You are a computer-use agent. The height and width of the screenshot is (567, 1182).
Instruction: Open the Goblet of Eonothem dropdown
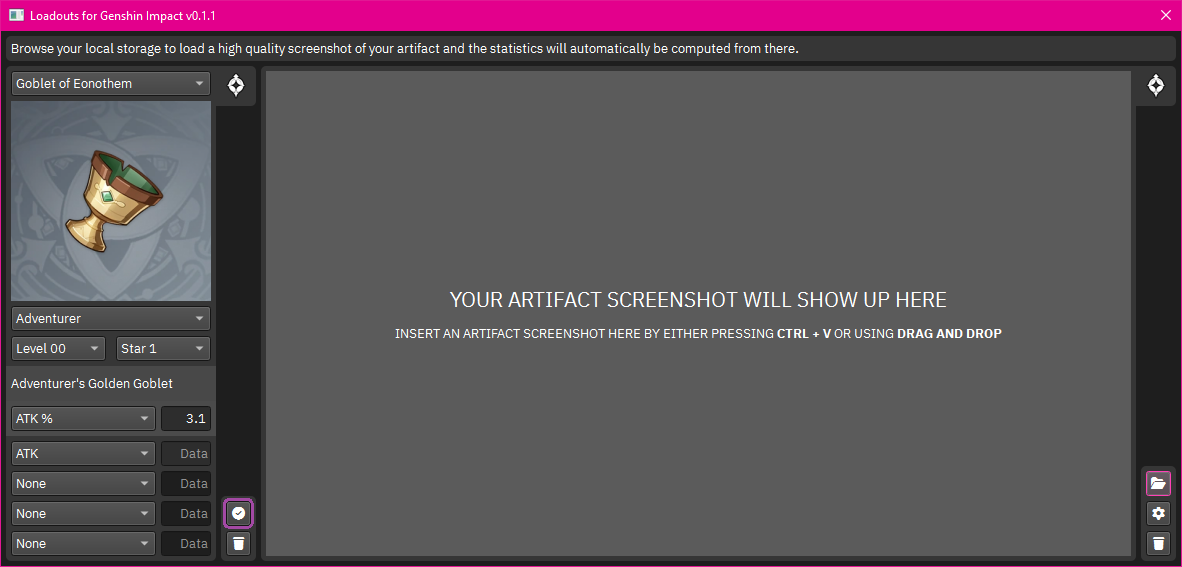tap(111, 84)
